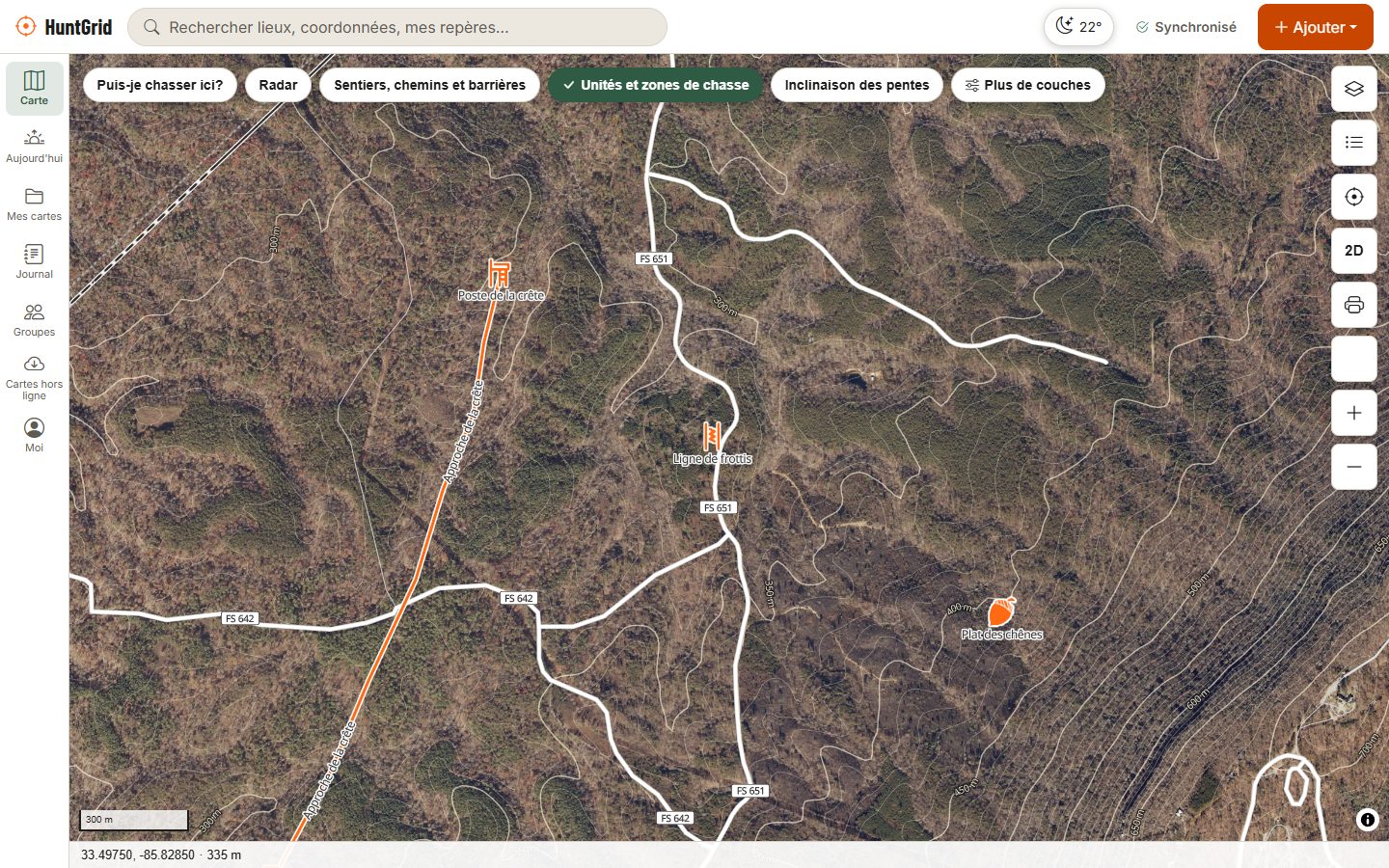The height and width of the screenshot is (868, 1389).
Task: Check the Synchronisé sync status
Action: pyautogui.click(x=1186, y=27)
